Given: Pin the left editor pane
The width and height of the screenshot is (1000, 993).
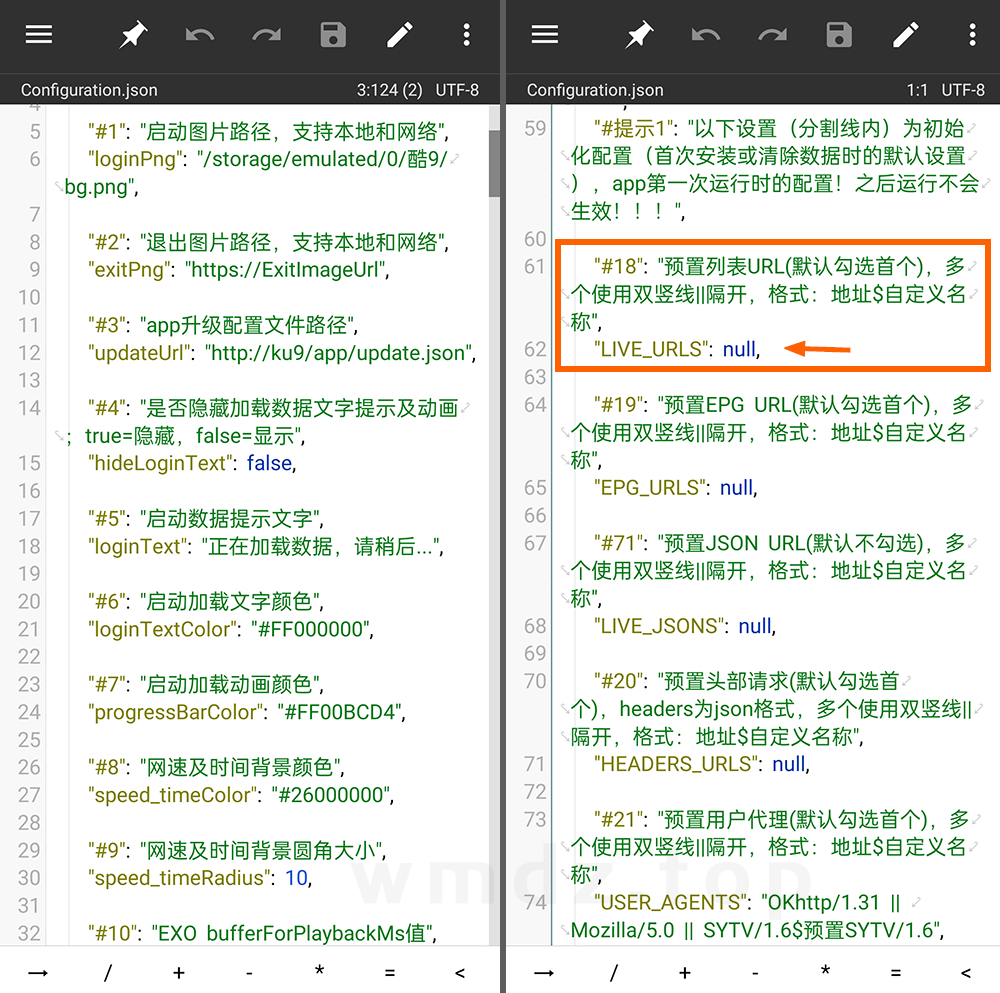Looking at the screenshot, I should pyautogui.click(x=133, y=34).
